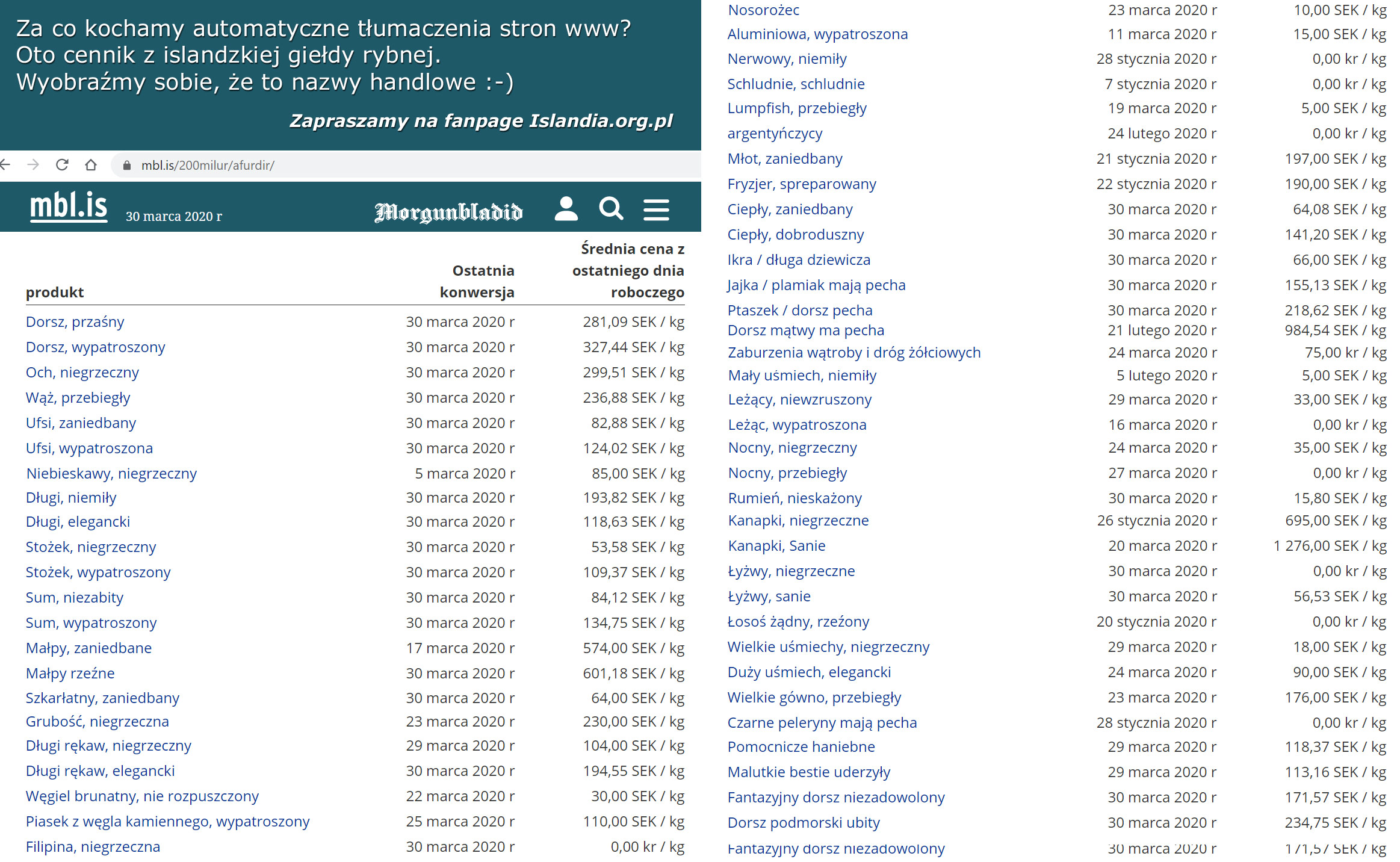1400x862 pixels.
Task: Open the 'Lumpfish, przebiegły' link
Action: [797, 108]
